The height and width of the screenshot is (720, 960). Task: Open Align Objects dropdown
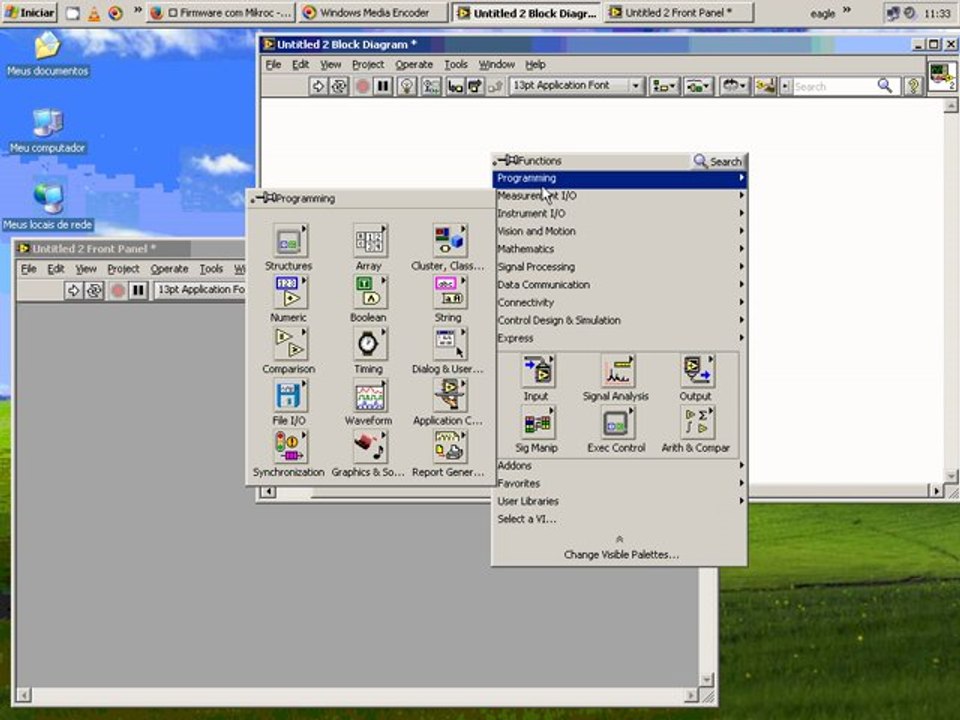[664, 86]
